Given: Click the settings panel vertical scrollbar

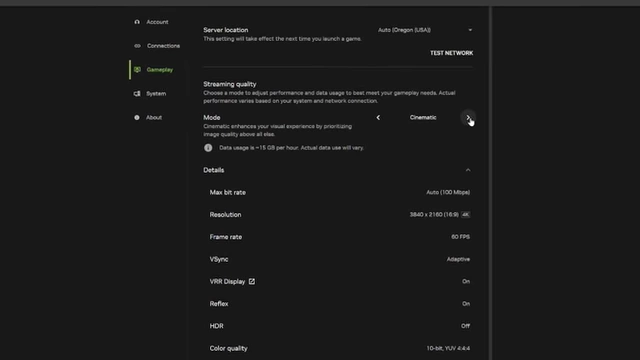Looking at the screenshot, I should 490,183.
